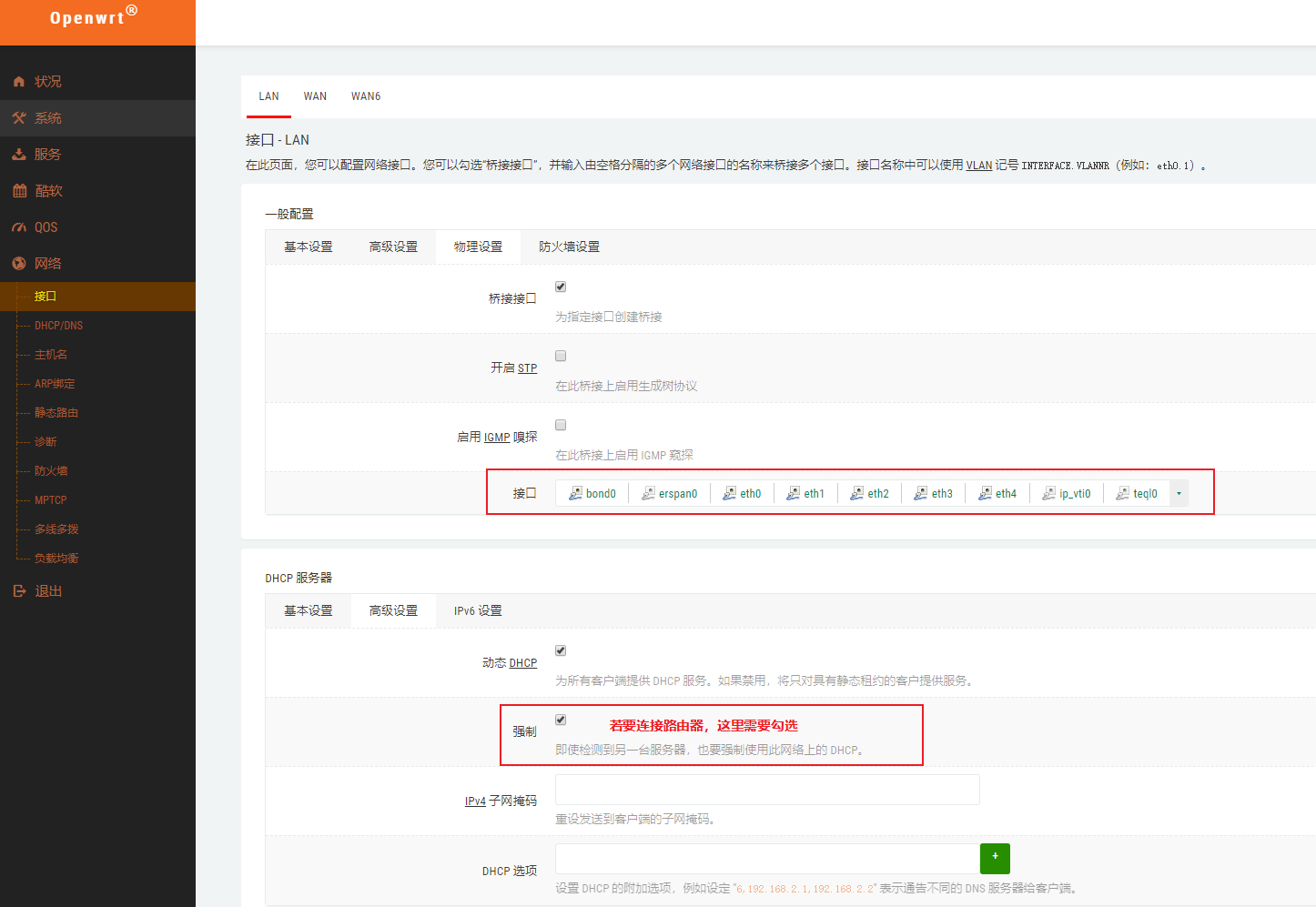Click the 酷软 sidebar icon
1316x907 pixels.
coord(19,190)
